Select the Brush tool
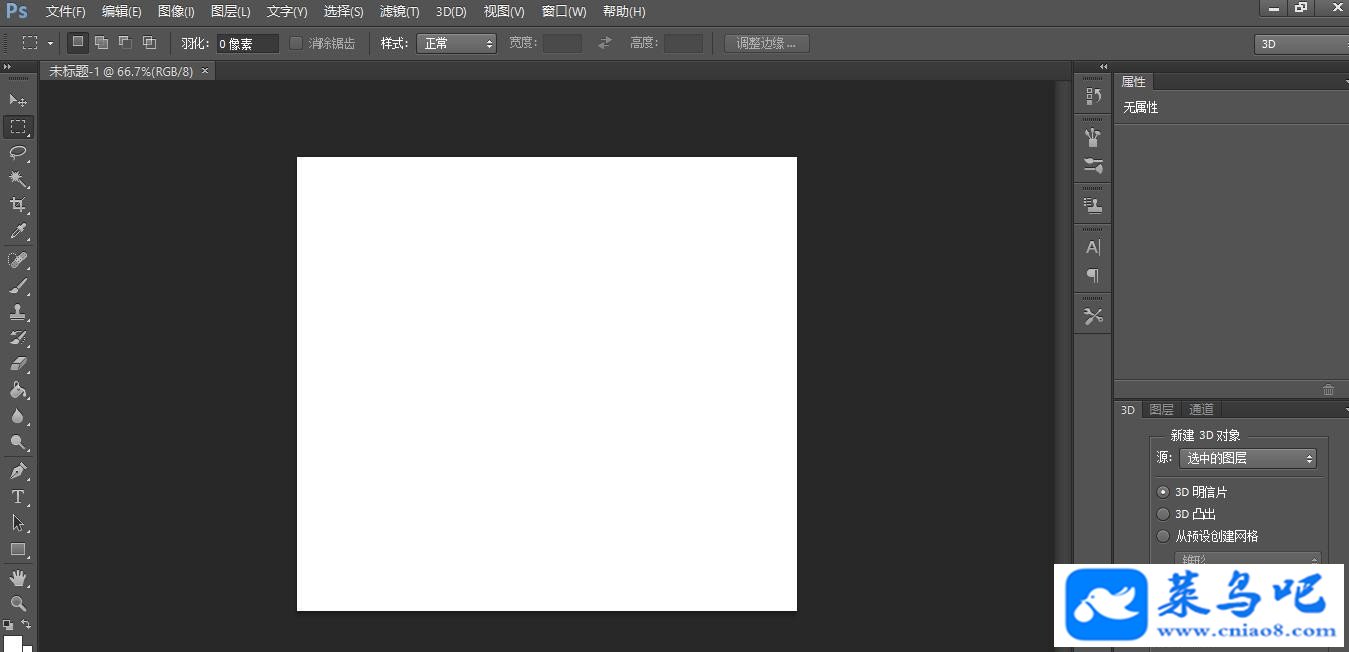Image resolution: width=1349 pixels, height=652 pixels. point(18,286)
